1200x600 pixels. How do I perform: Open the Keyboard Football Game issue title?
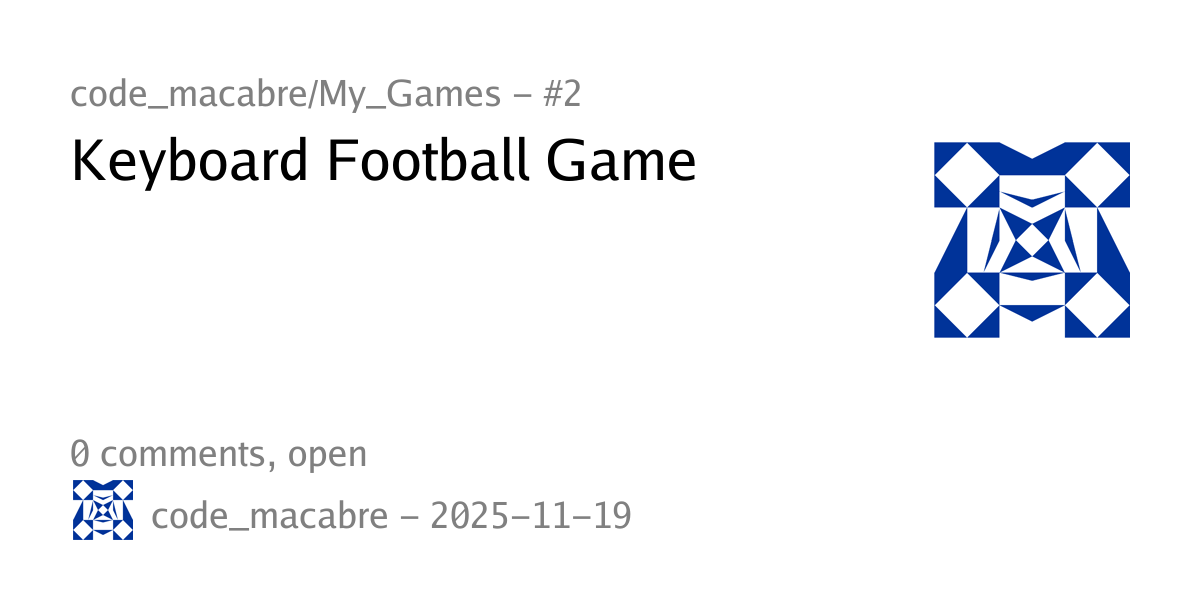(383, 162)
